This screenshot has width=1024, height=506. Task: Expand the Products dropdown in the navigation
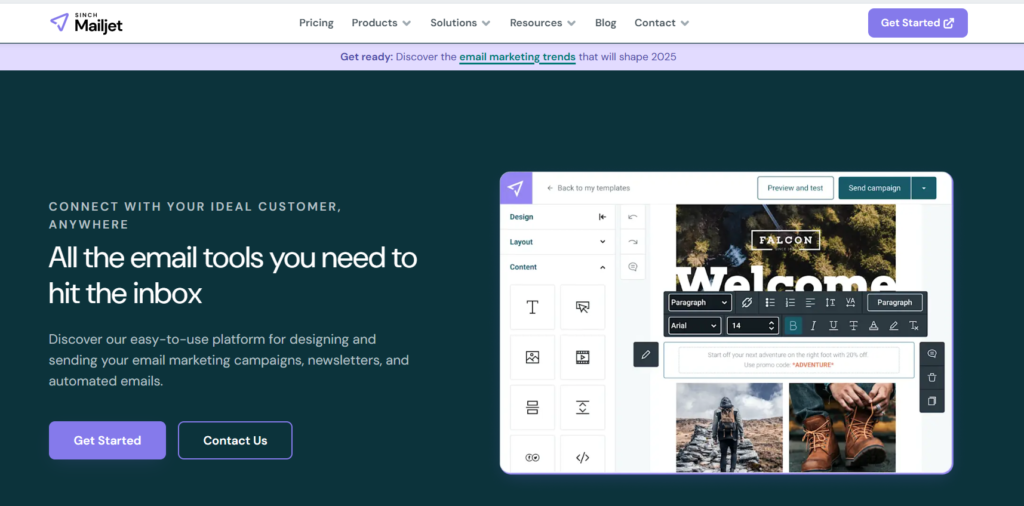click(x=381, y=23)
